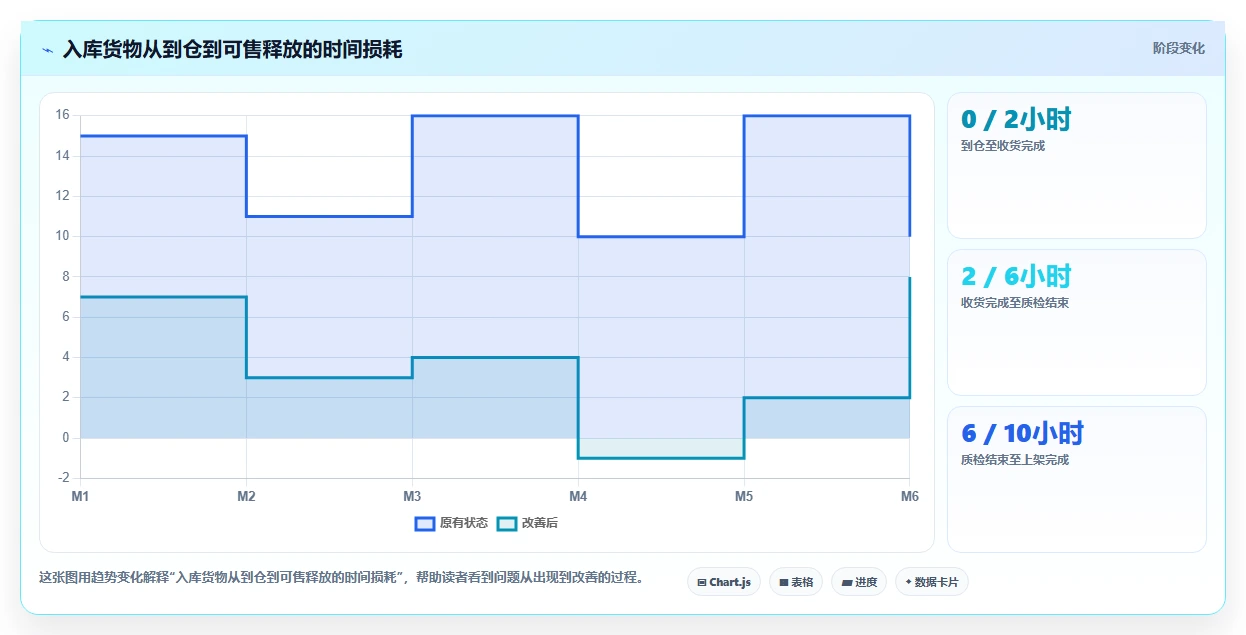Click the M5 x-axis label
1246x635 pixels.
coord(744,496)
